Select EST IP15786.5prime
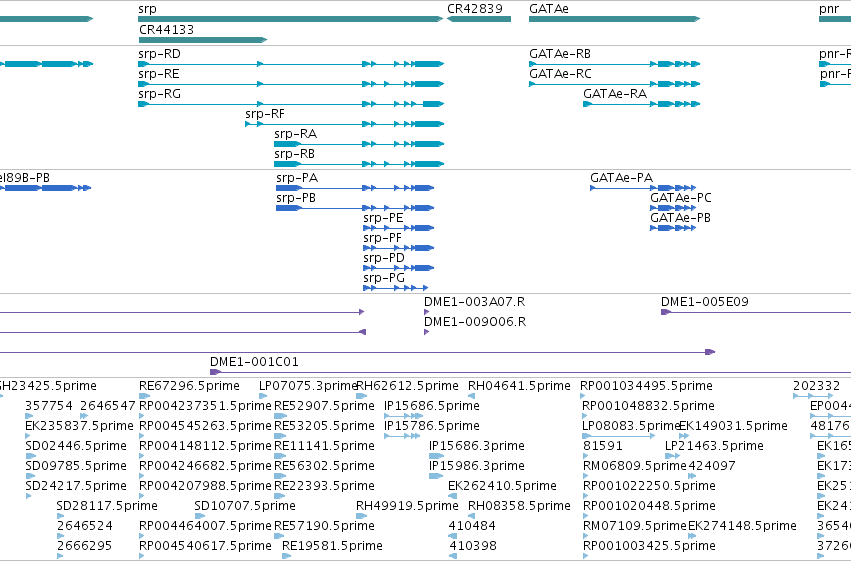The width and height of the screenshot is (851, 561). 402,436
